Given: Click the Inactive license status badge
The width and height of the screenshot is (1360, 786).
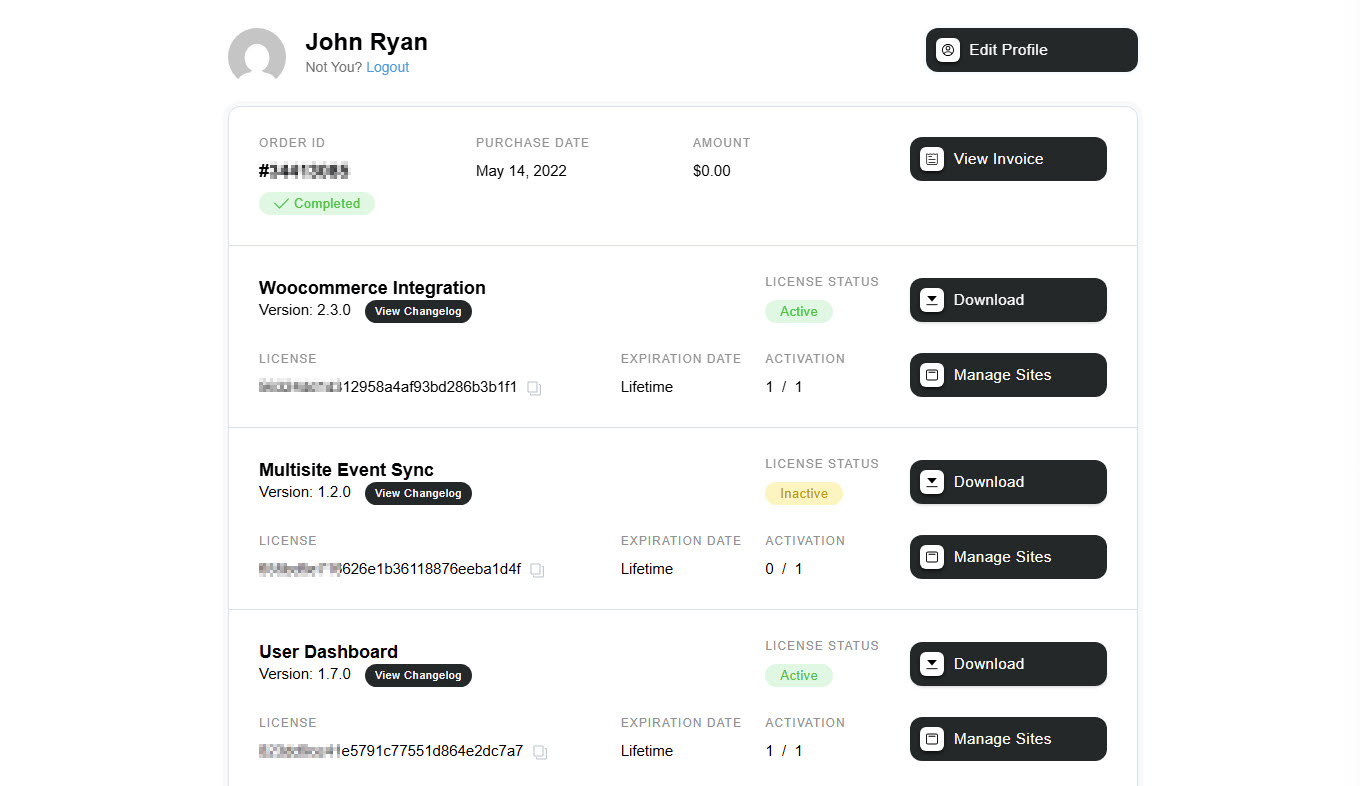Looking at the screenshot, I should [804, 494].
